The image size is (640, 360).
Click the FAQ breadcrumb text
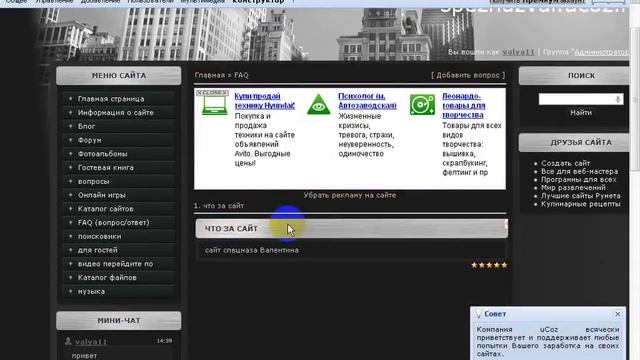tap(241, 75)
